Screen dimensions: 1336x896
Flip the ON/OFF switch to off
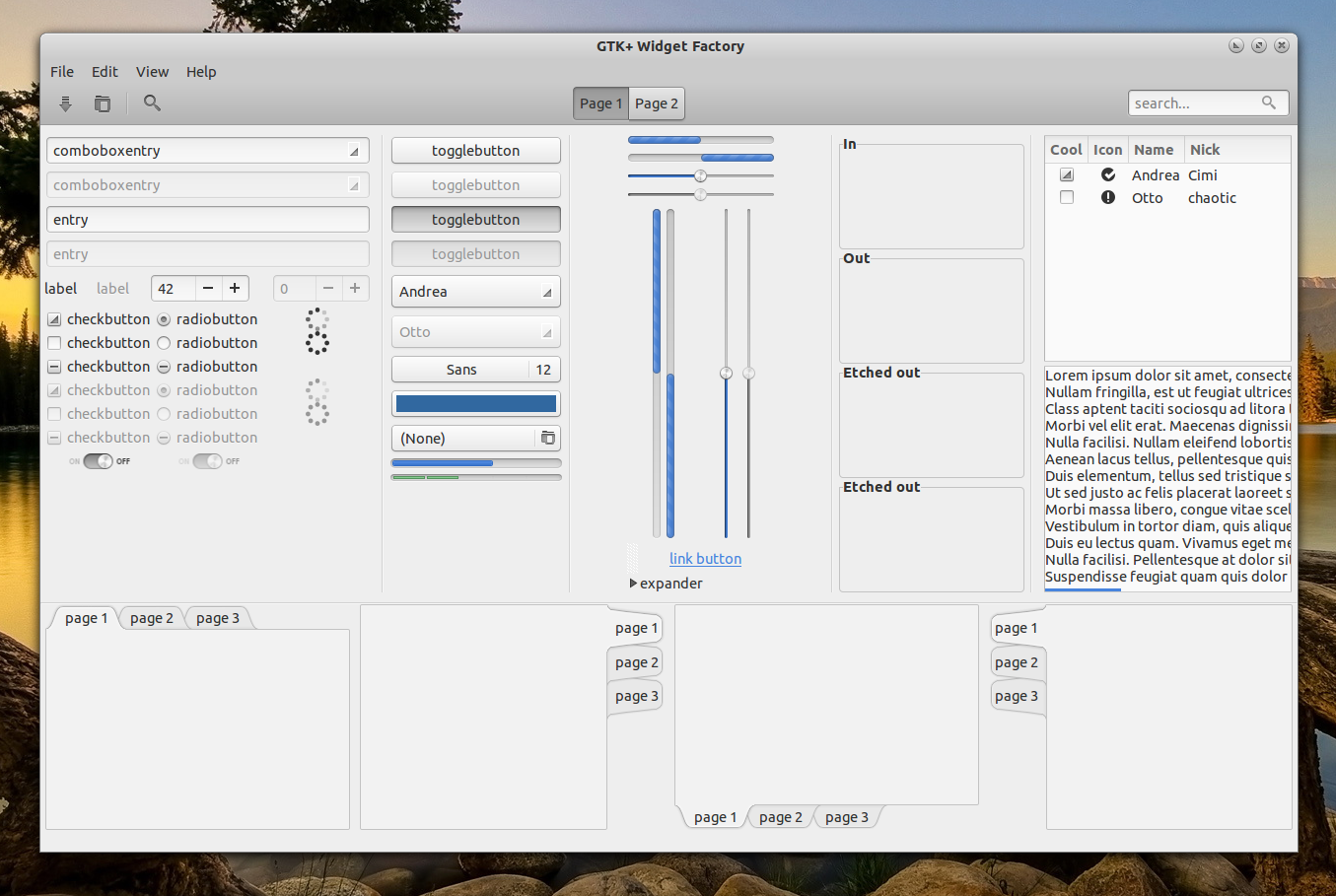(96, 460)
